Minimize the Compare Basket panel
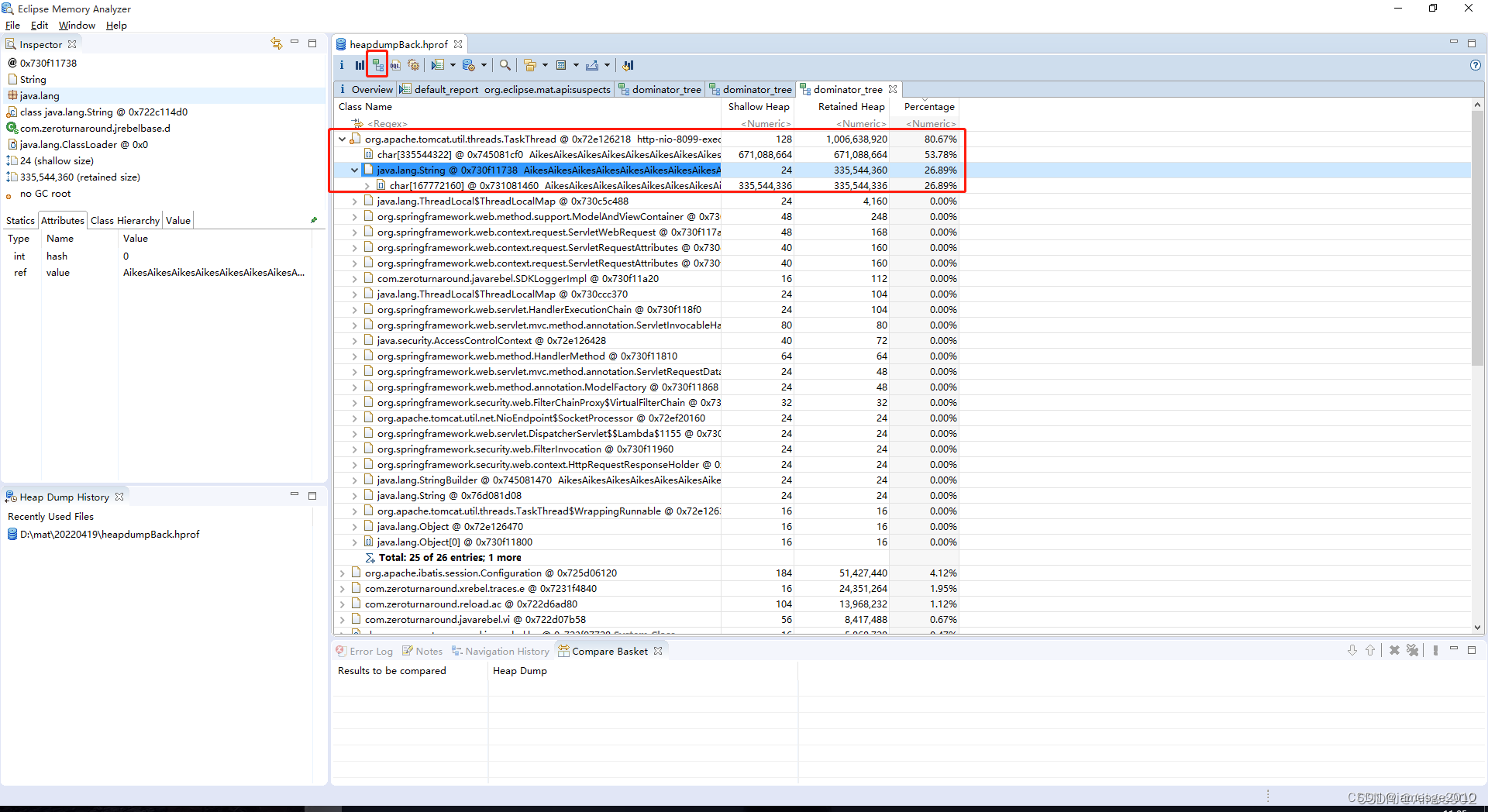1488x812 pixels. click(x=1454, y=649)
